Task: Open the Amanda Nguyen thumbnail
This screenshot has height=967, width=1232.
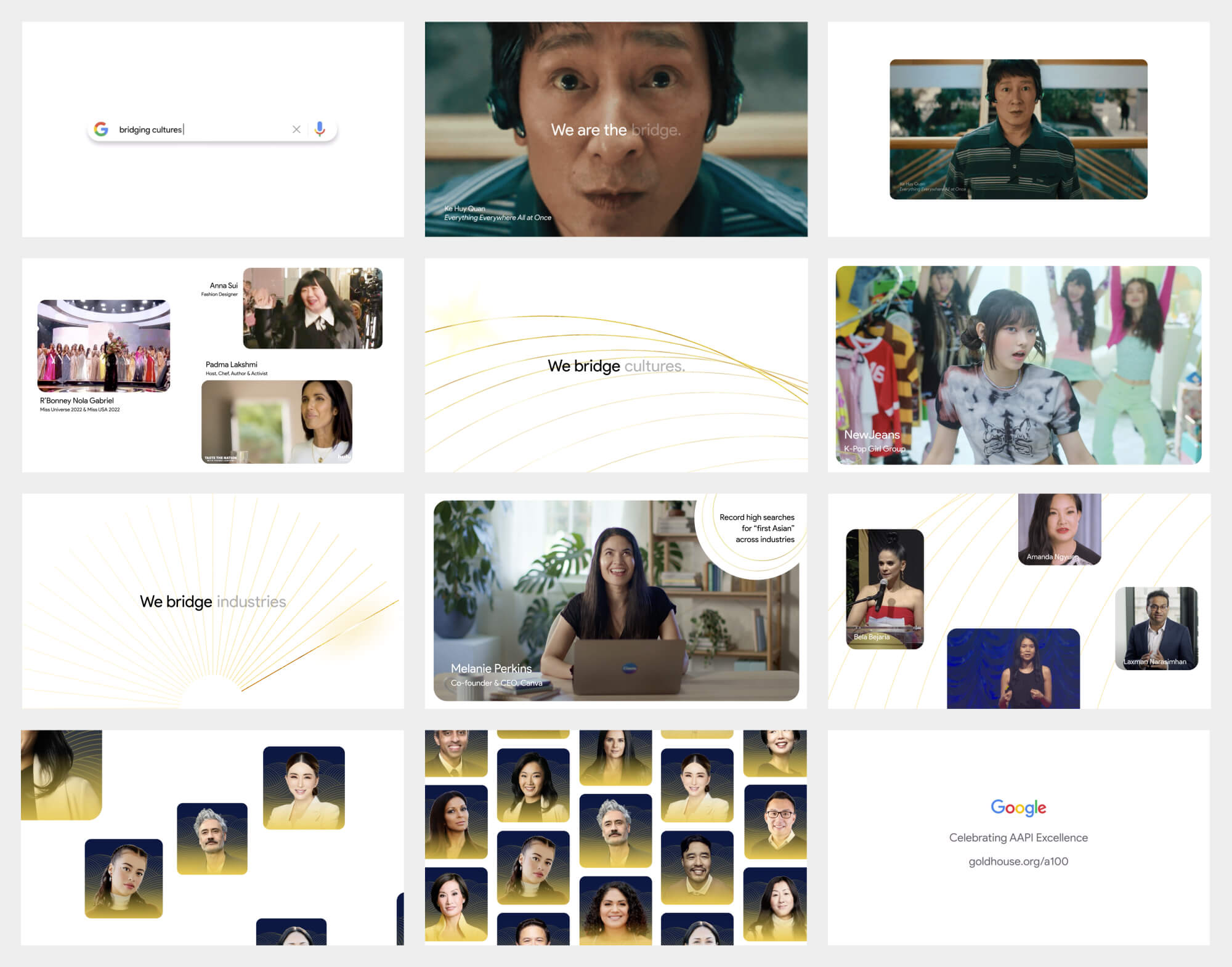Action: (1060, 529)
